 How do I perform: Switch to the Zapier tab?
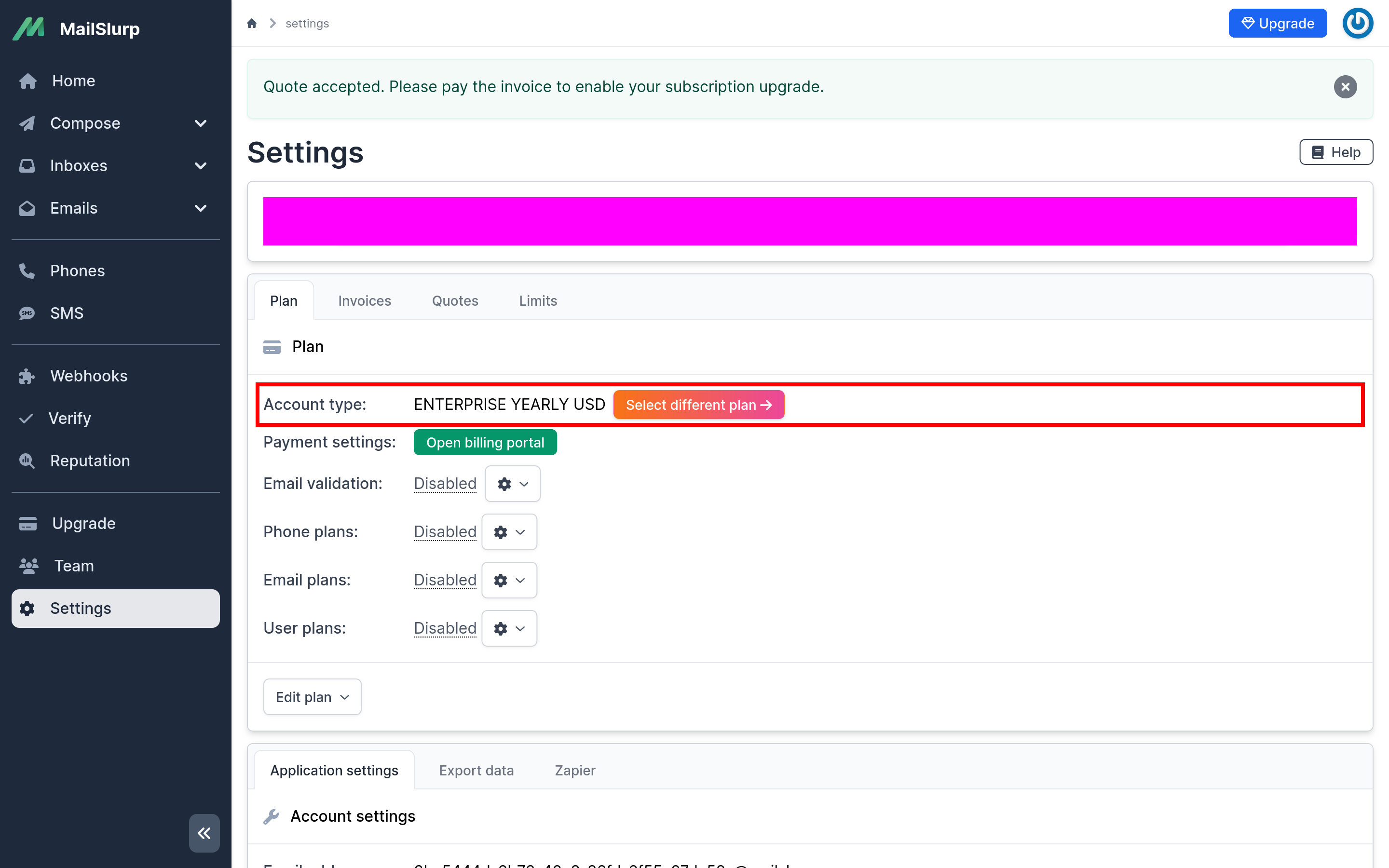click(575, 771)
